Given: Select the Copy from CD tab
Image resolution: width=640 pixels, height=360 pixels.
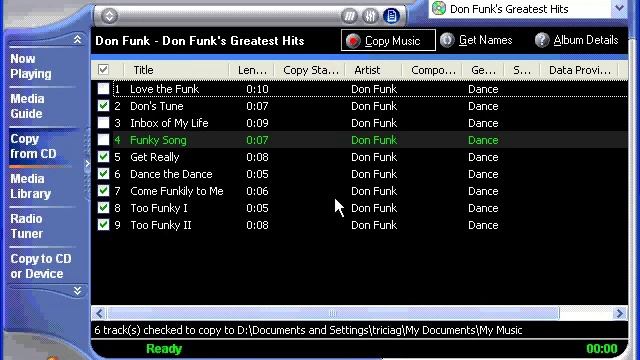Looking at the screenshot, I should (33, 146).
